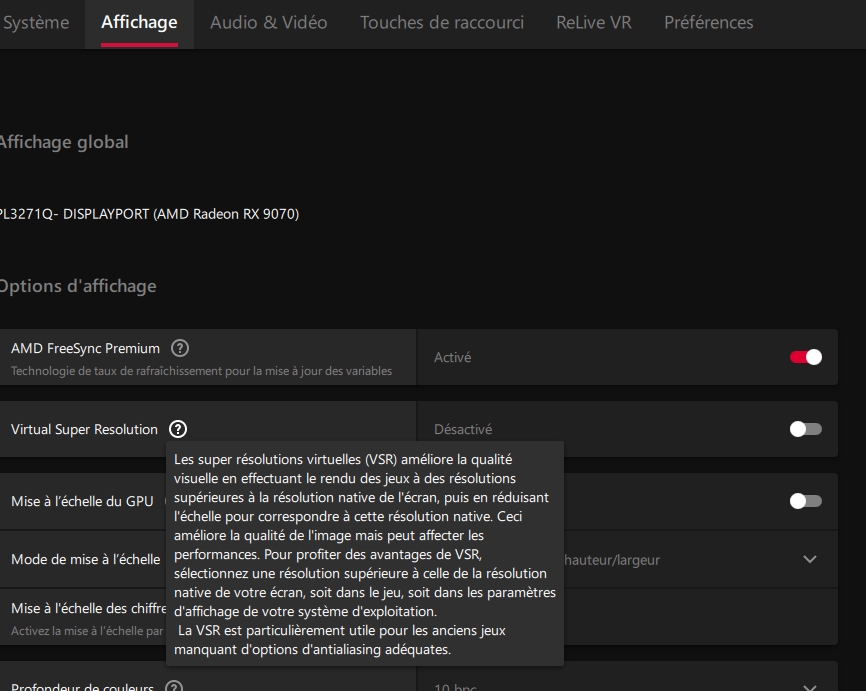Switch to the Système tab
The image size is (866, 691).
pos(36,23)
